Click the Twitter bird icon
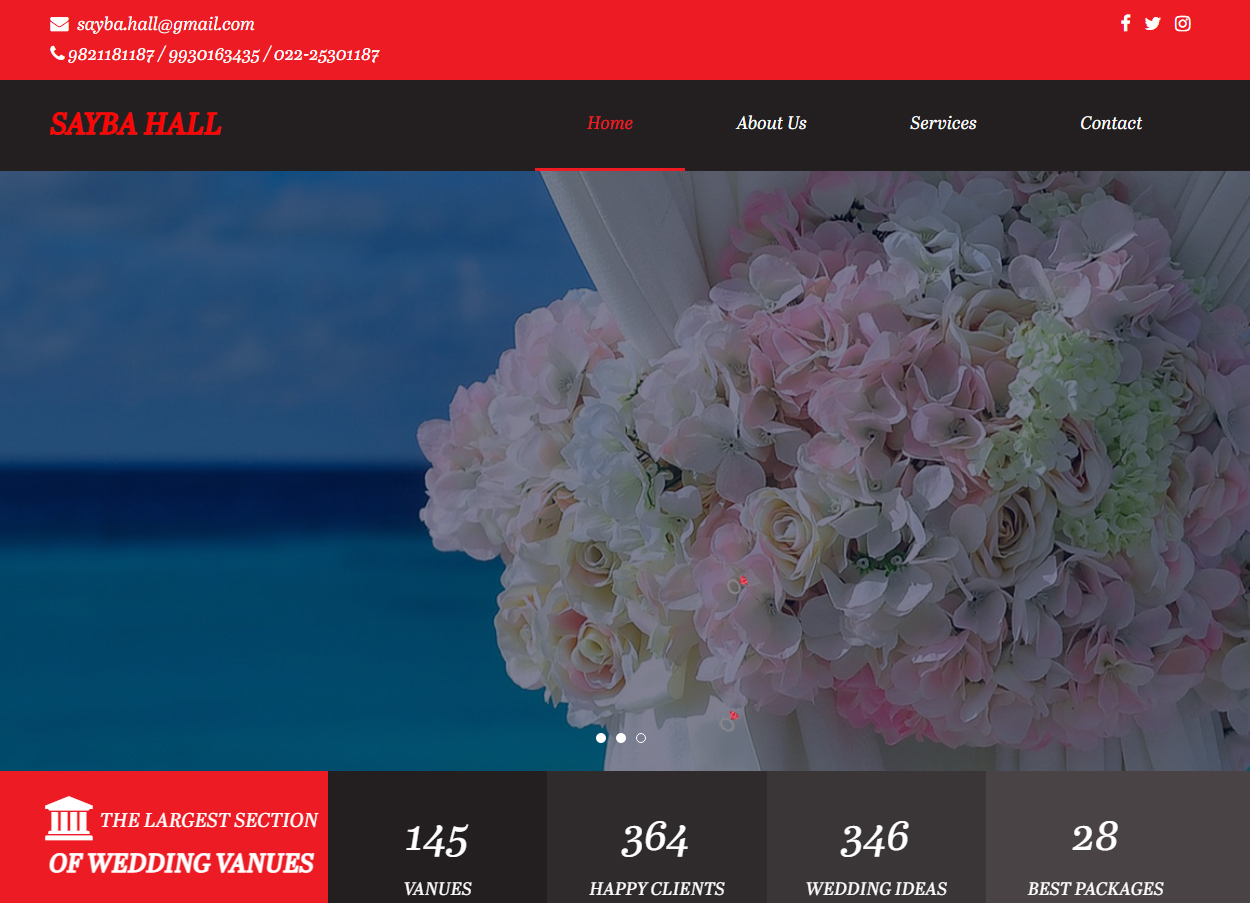 pos(1152,23)
